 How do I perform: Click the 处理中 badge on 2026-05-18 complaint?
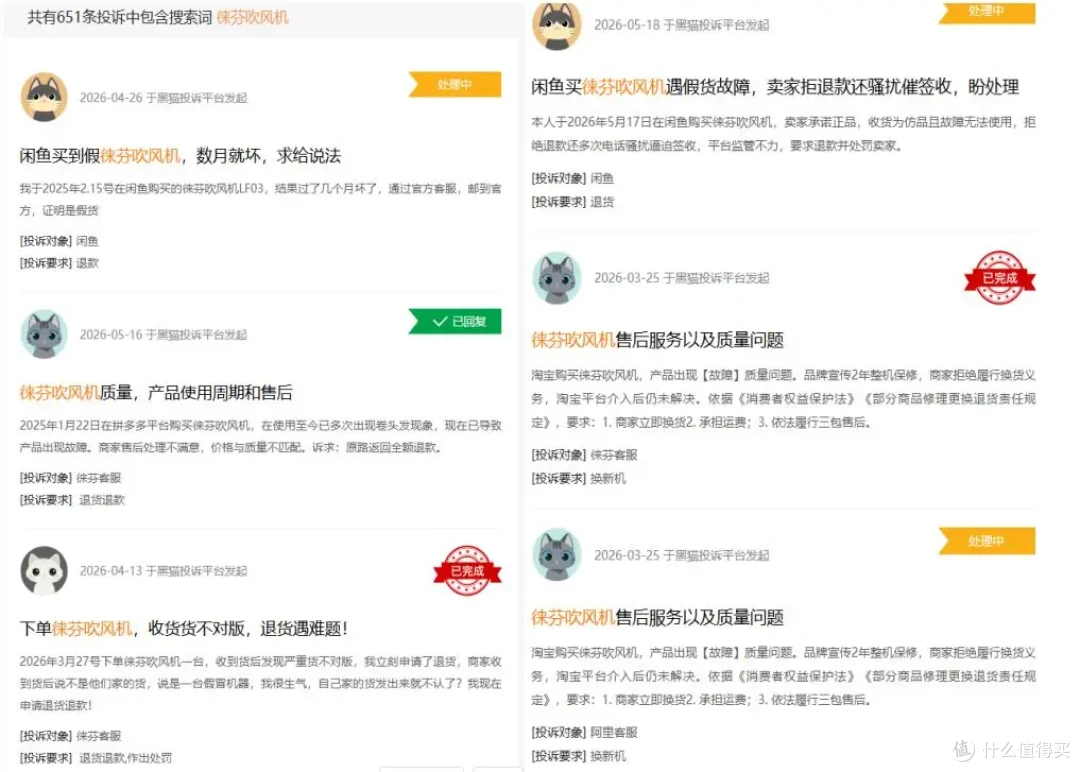click(986, 12)
